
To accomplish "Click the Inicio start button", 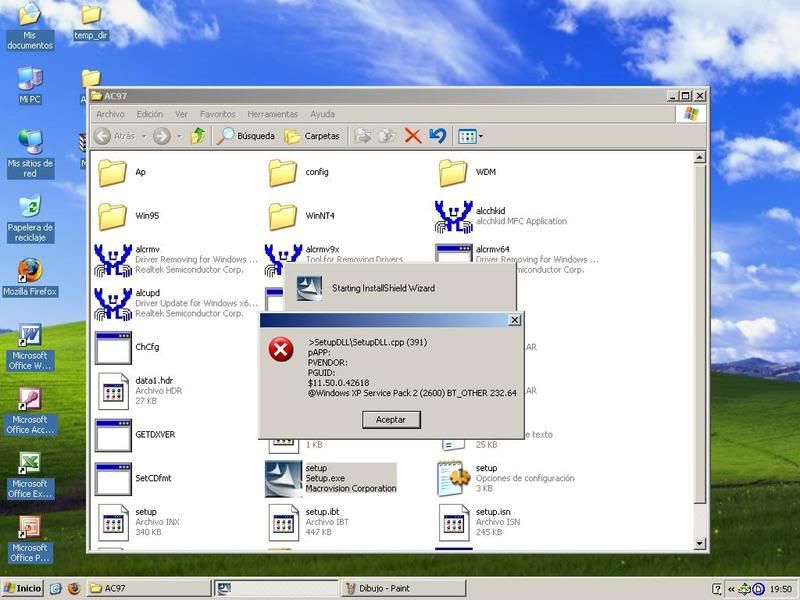I will tap(22, 588).
